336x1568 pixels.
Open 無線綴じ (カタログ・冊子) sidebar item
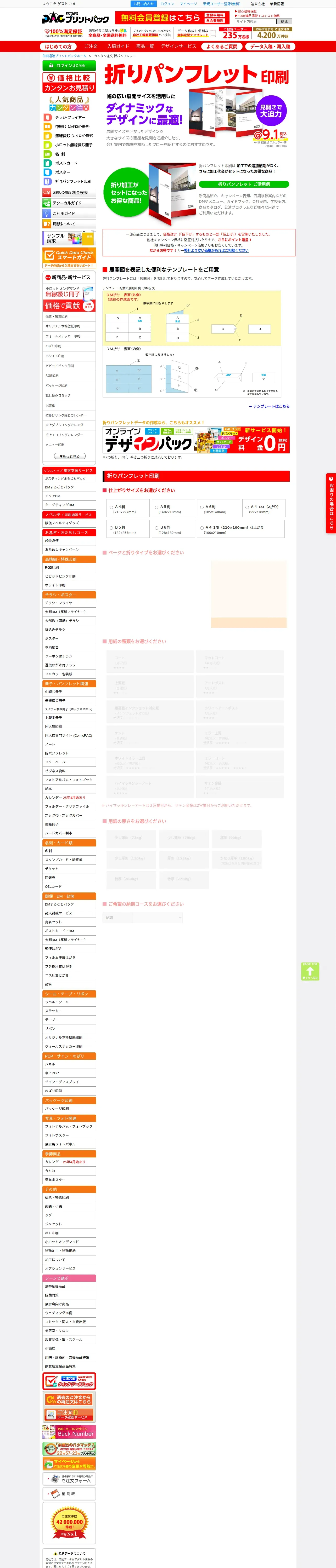coord(69,136)
